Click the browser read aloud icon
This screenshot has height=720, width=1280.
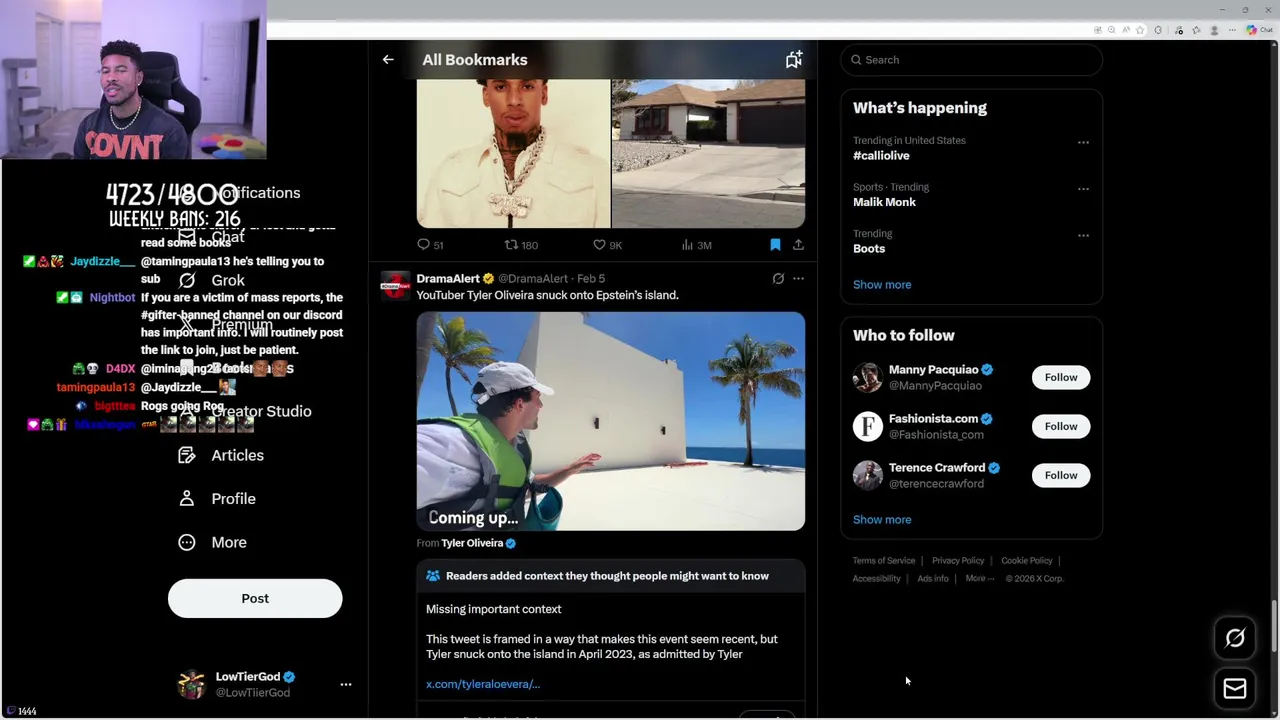(1126, 30)
